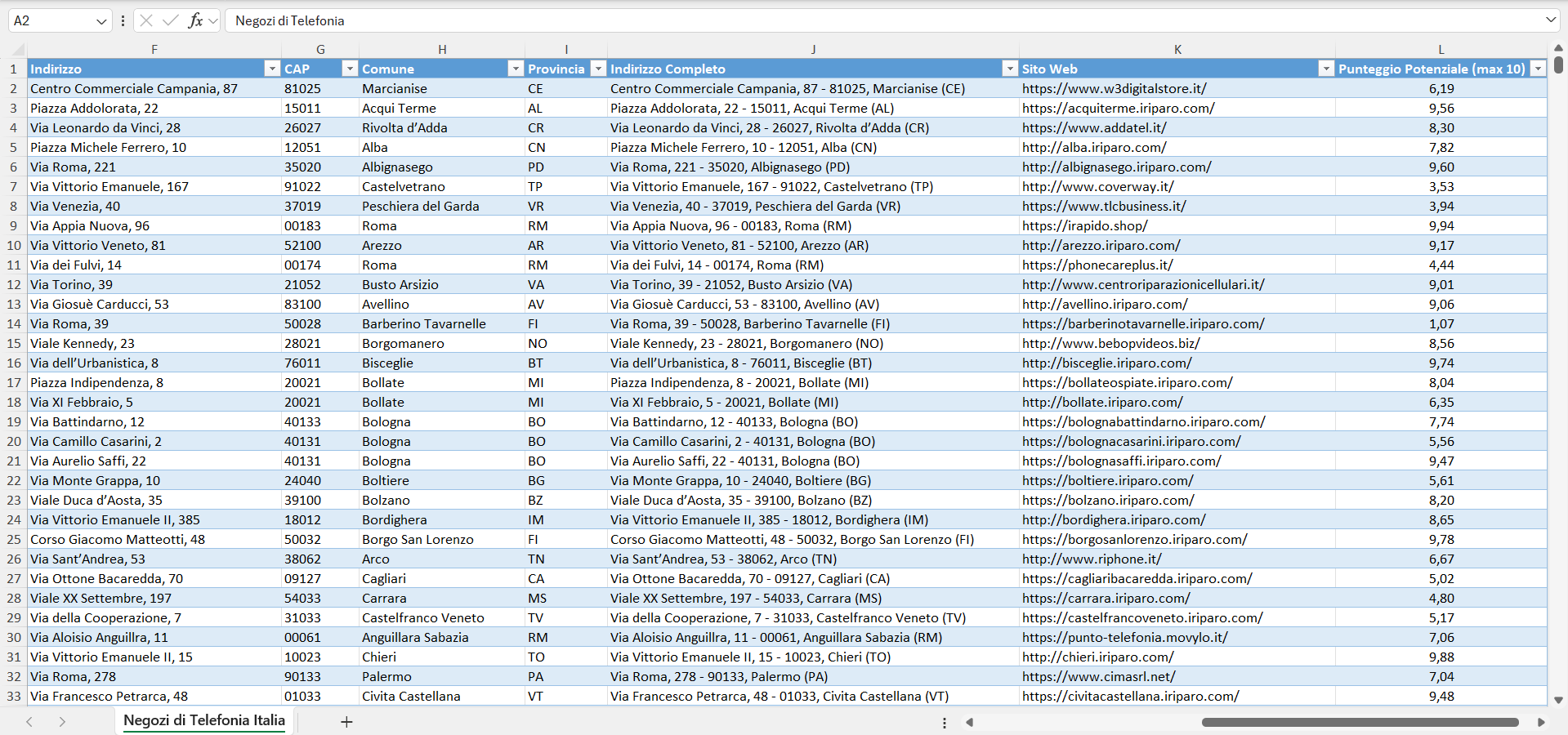Expand the formula bar with chevron
The height and width of the screenshot is (735, 1568).
[1551, 20]
